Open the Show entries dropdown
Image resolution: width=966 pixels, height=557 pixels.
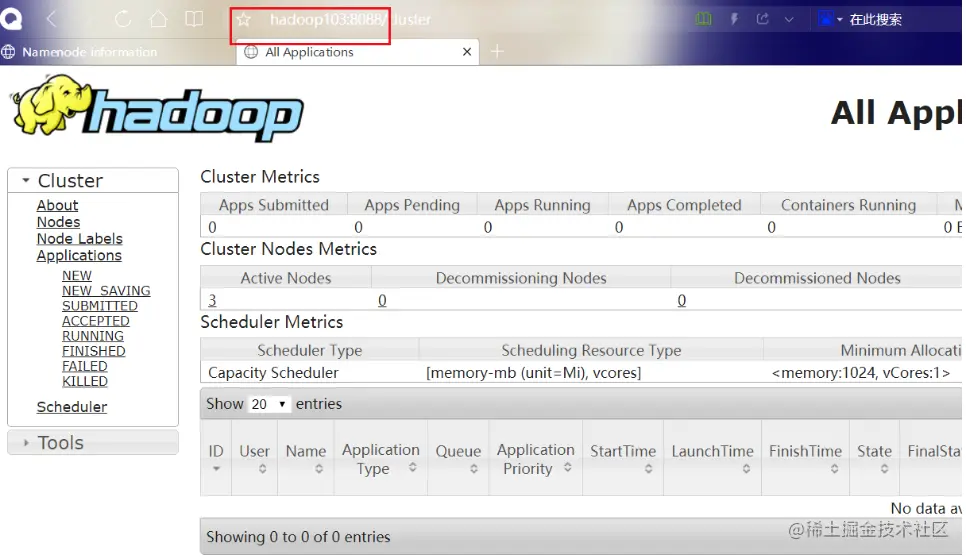[269, 404]
